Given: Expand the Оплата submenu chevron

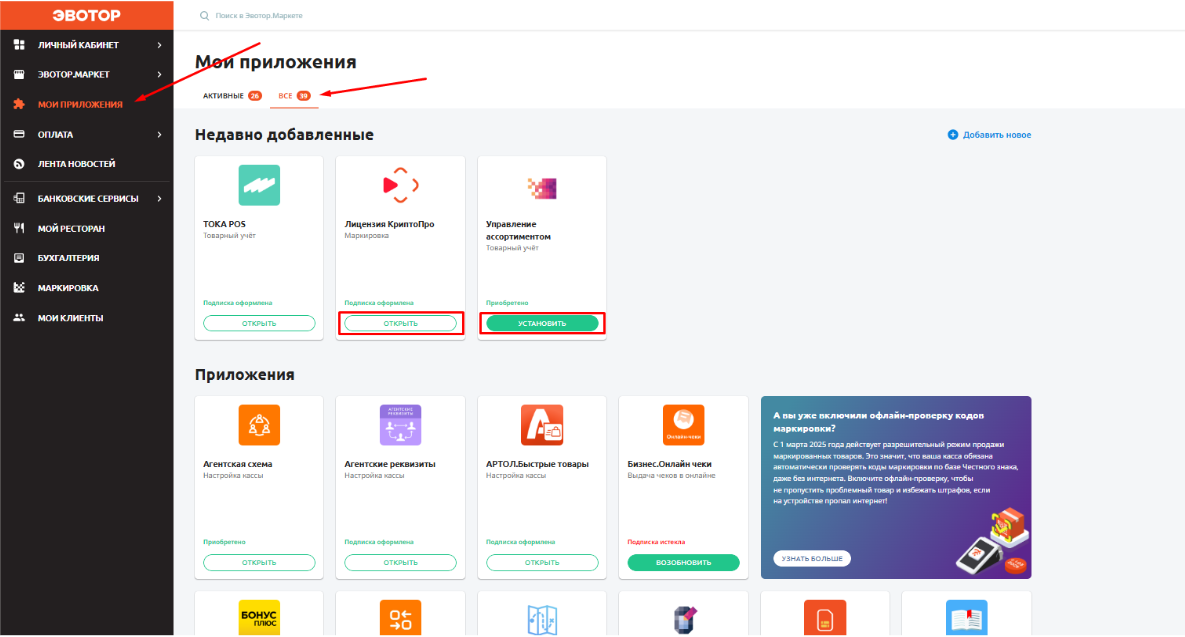Looking at the screenshot, I should point(159,135).
